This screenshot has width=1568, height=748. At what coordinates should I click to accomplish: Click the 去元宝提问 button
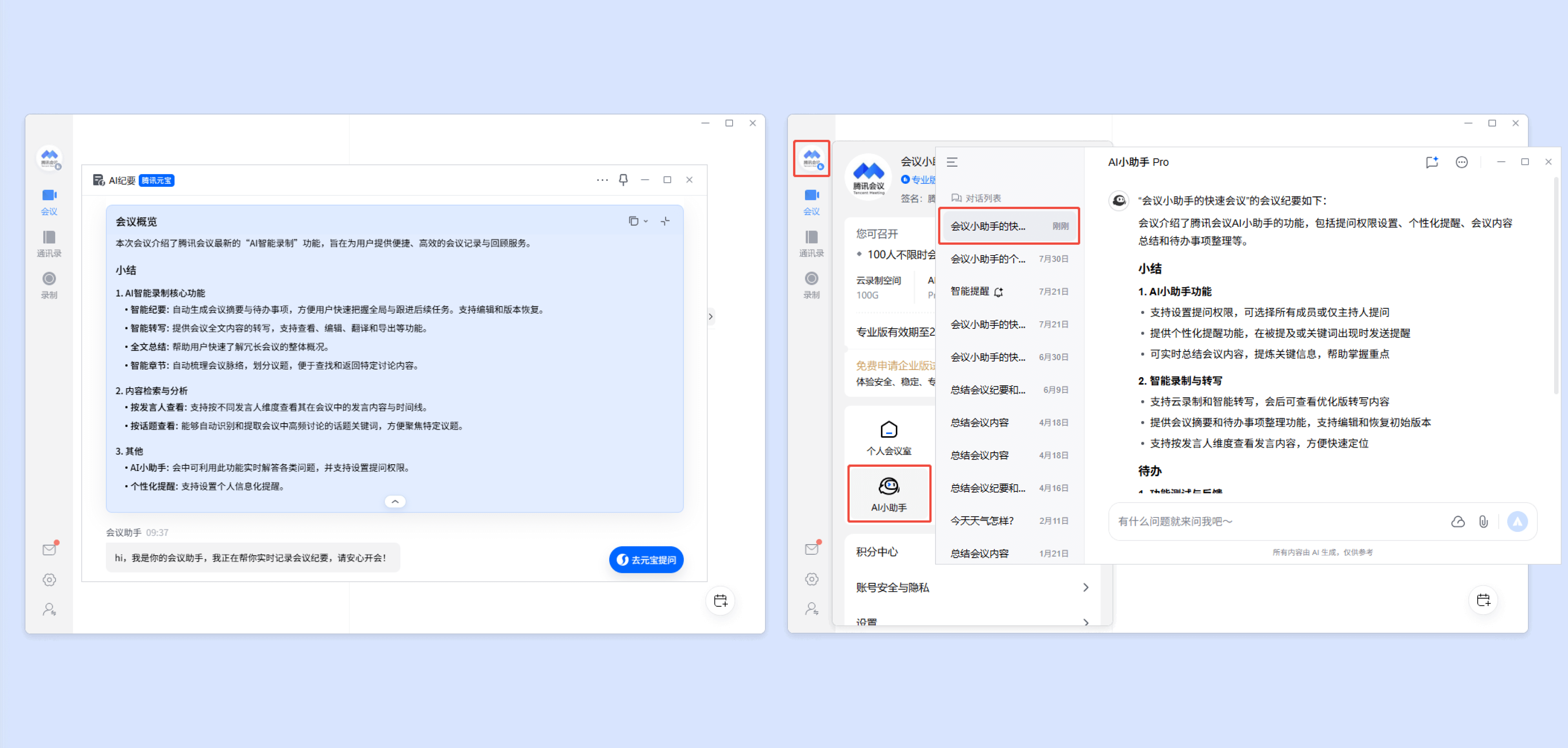646,559
